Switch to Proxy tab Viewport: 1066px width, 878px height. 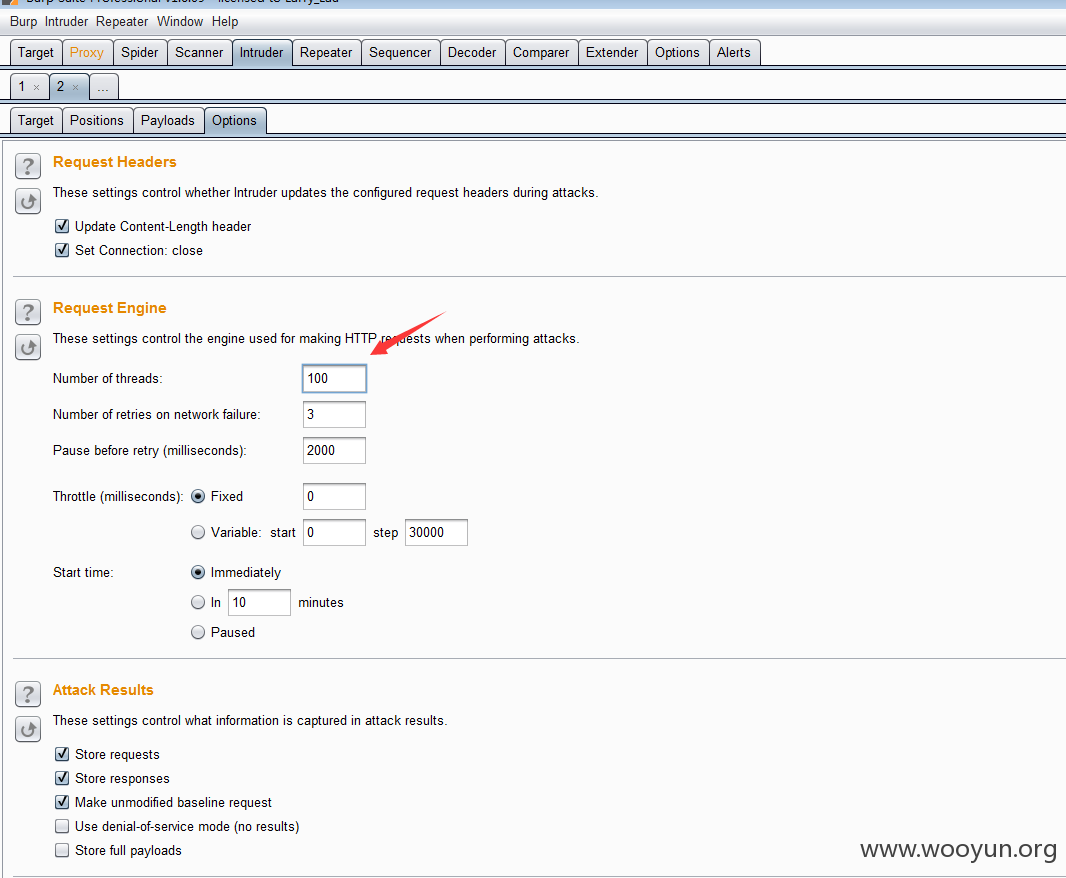click(x=86, y=52)
